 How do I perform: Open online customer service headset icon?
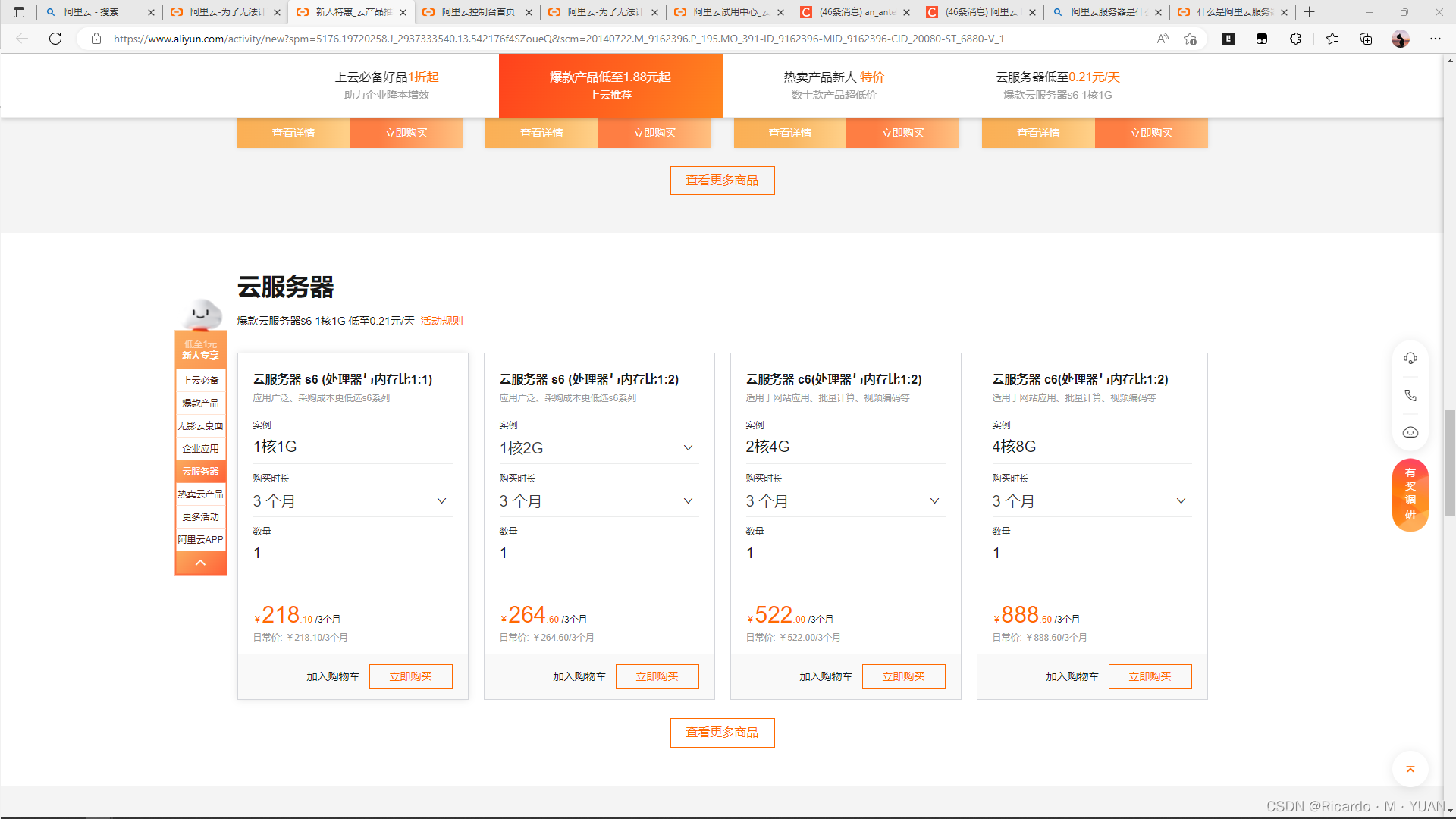pos(1410,358)
